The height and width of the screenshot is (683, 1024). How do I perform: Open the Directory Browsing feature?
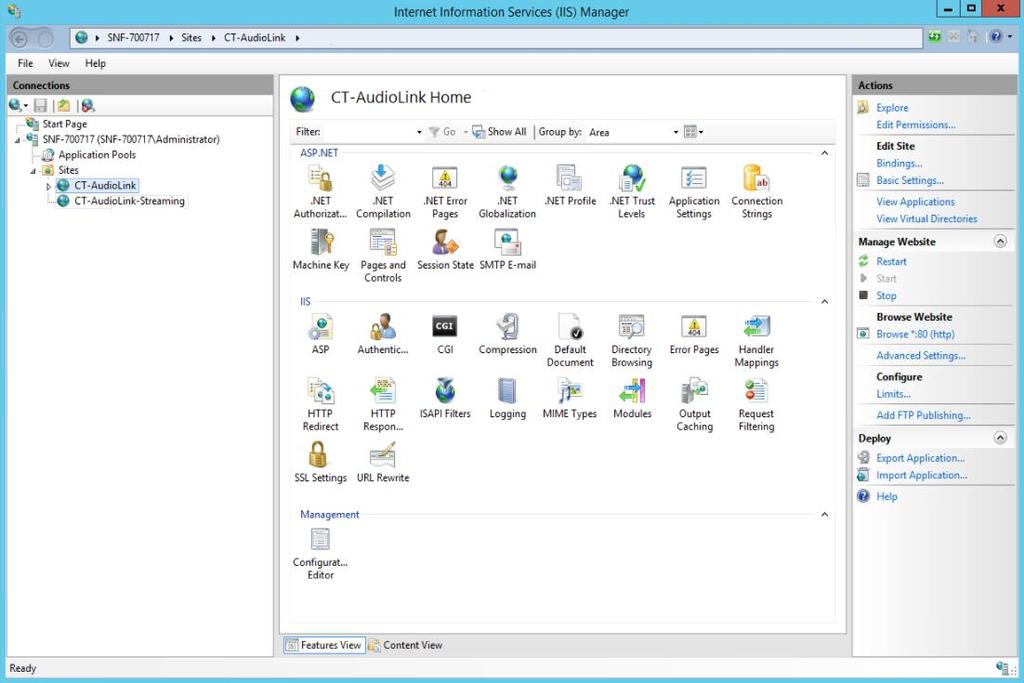coord(632,340)
